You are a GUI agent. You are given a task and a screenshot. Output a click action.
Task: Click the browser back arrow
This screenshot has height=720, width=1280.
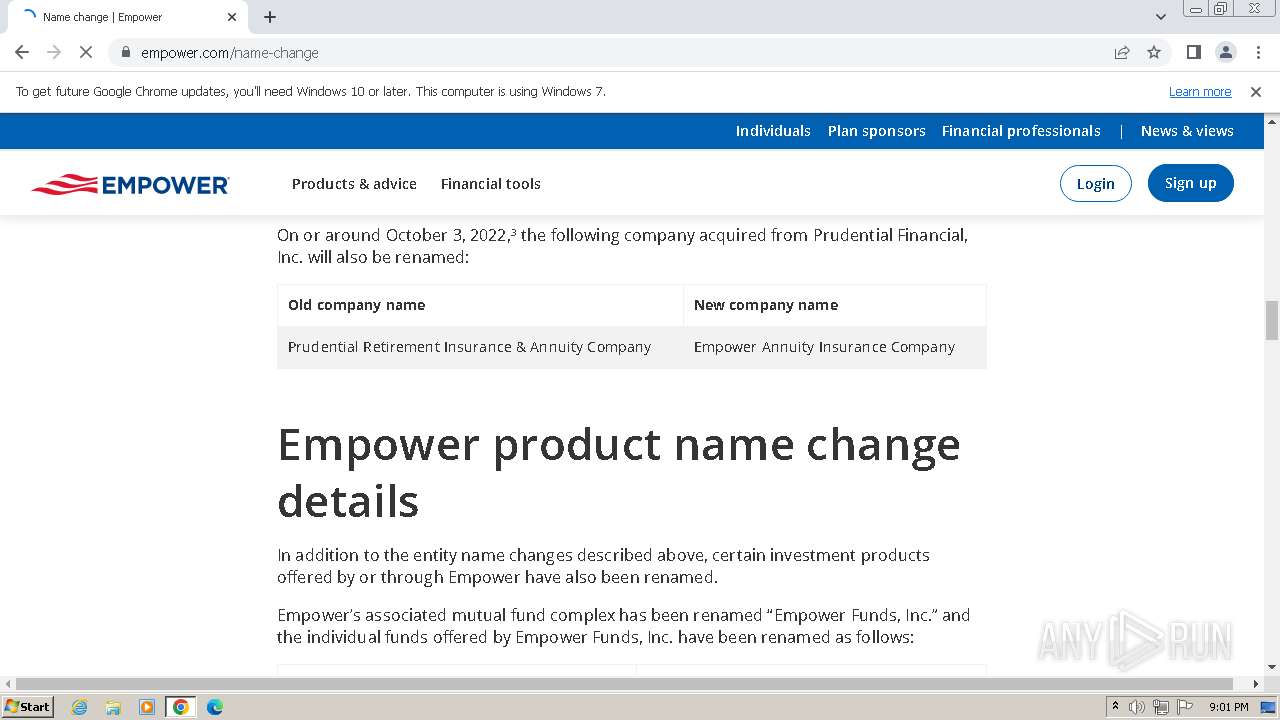(22, 52)
